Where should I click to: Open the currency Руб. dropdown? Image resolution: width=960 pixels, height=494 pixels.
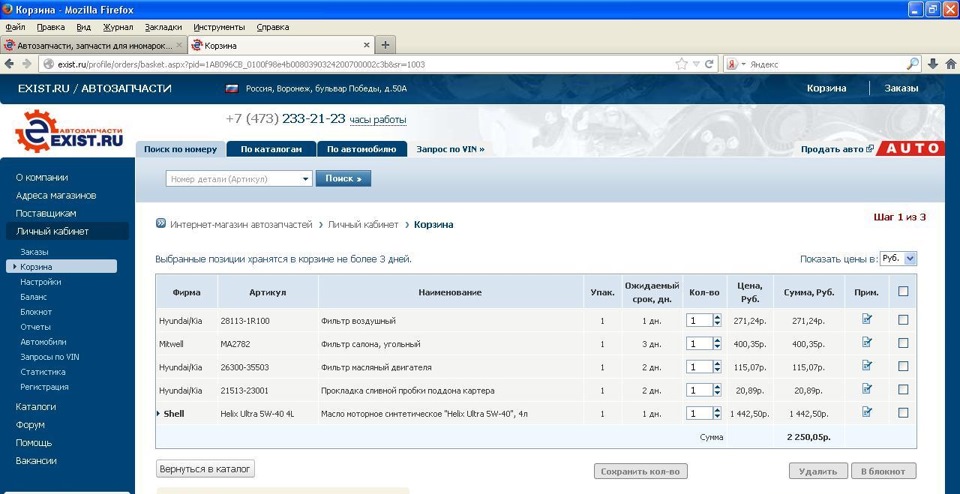pos(898,258)
